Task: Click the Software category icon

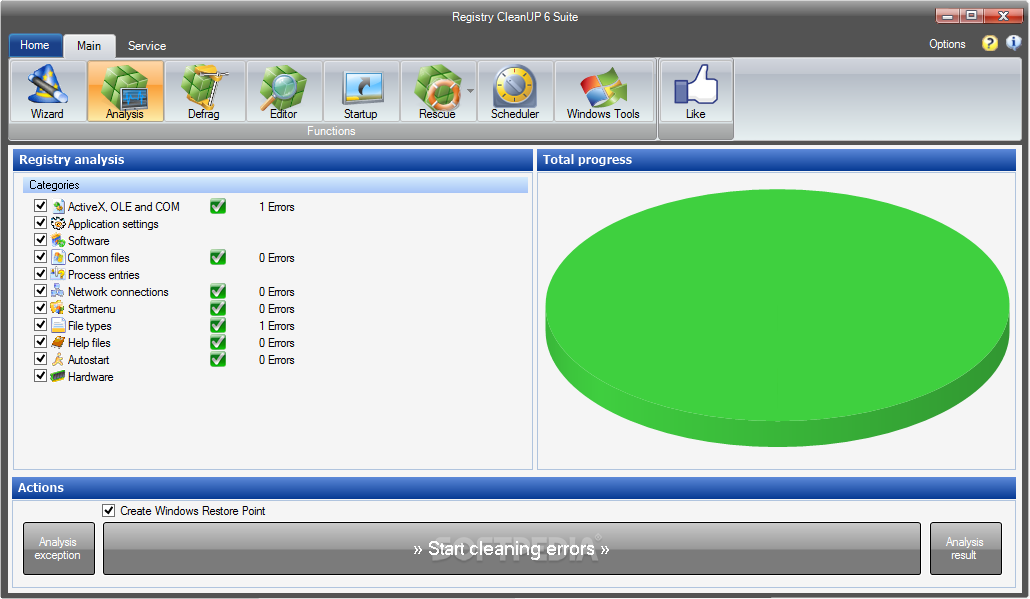Action: pos(58,240)
